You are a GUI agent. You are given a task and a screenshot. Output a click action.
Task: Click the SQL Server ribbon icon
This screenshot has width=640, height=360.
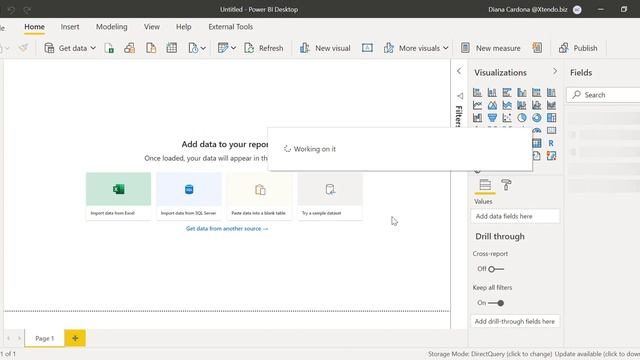pyautogui.click(x=151, y=48)
